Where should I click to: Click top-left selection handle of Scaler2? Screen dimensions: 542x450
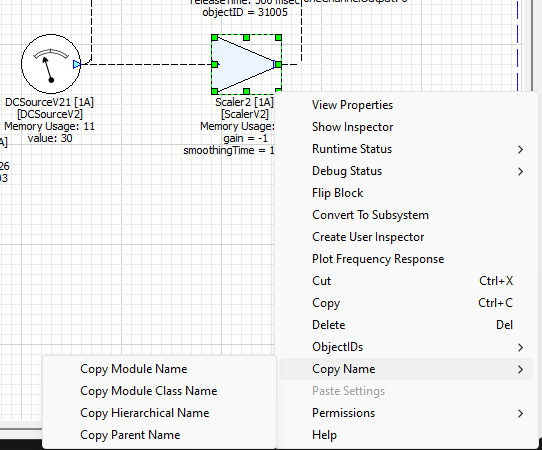[x=215, y=37]
